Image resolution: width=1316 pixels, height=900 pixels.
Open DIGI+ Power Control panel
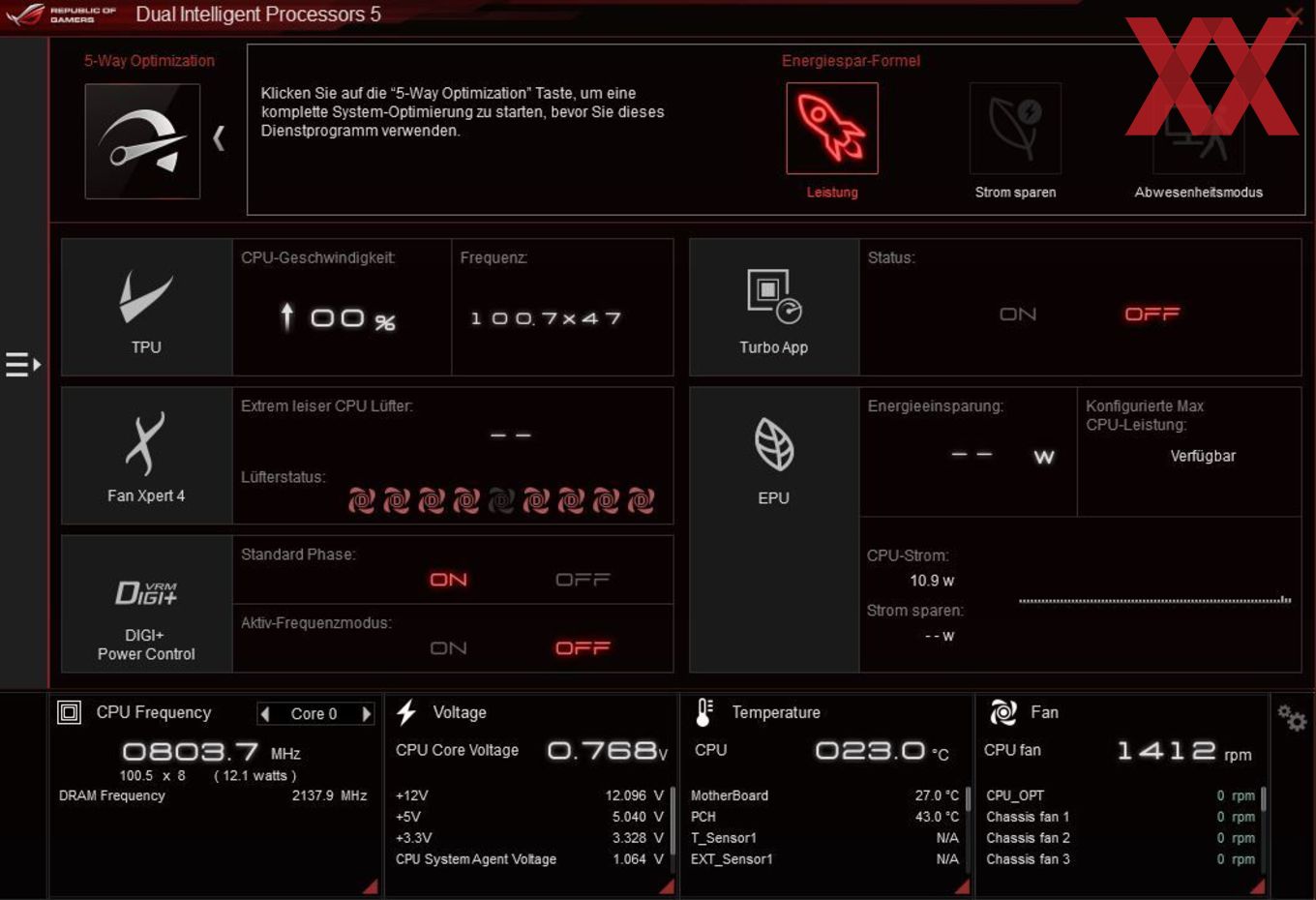tap(146, 604)
